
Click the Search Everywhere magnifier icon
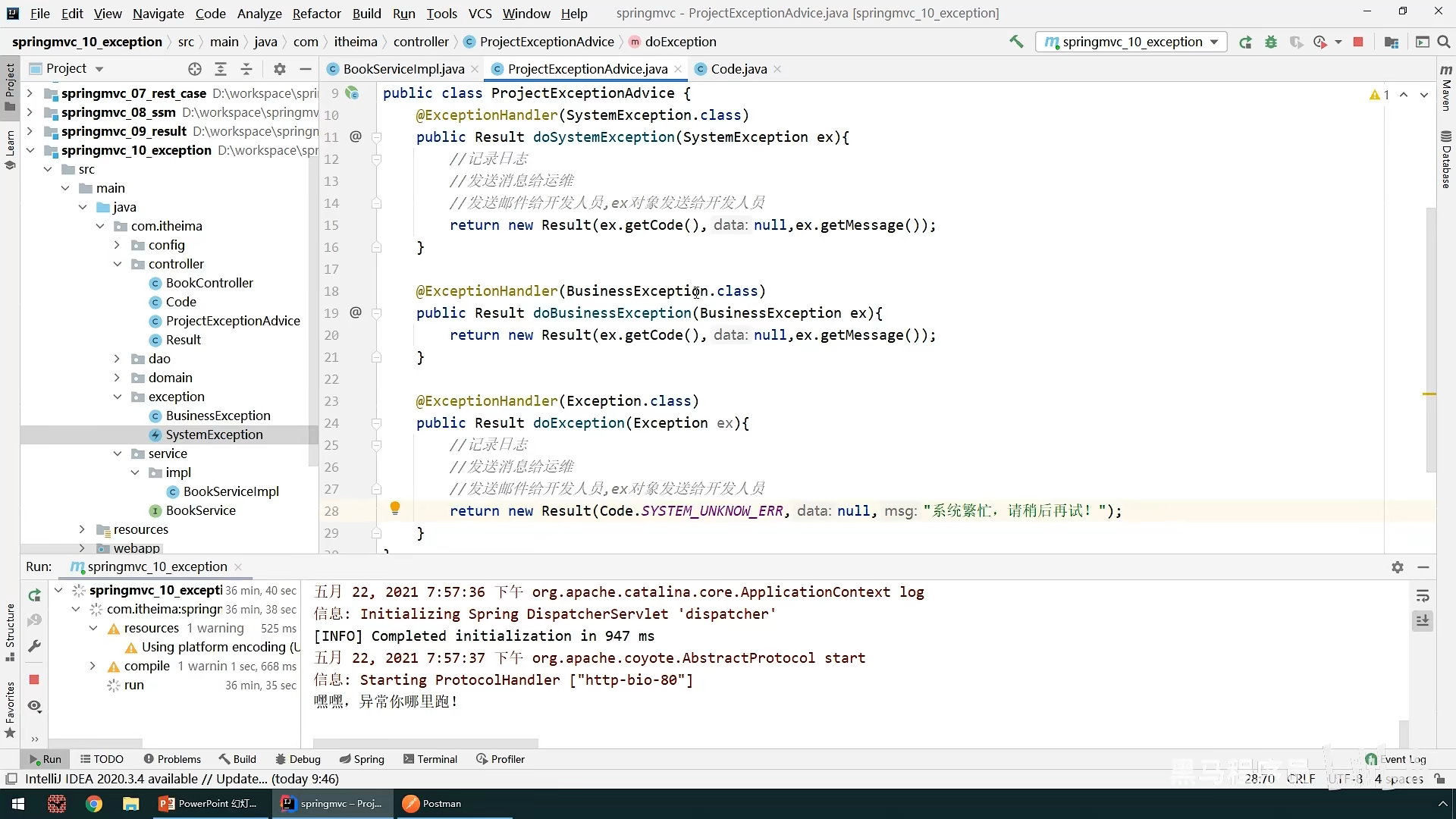pyautogui.click(x=1444, y=42)
